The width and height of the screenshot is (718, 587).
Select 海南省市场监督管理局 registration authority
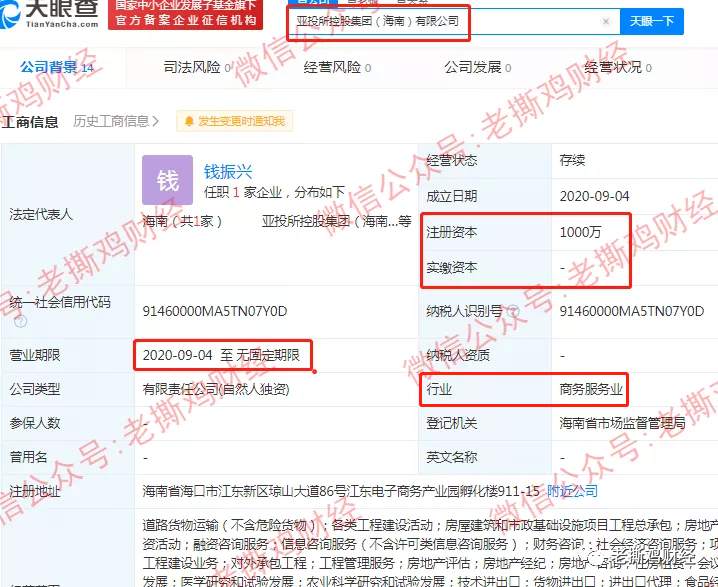point(622,423)
